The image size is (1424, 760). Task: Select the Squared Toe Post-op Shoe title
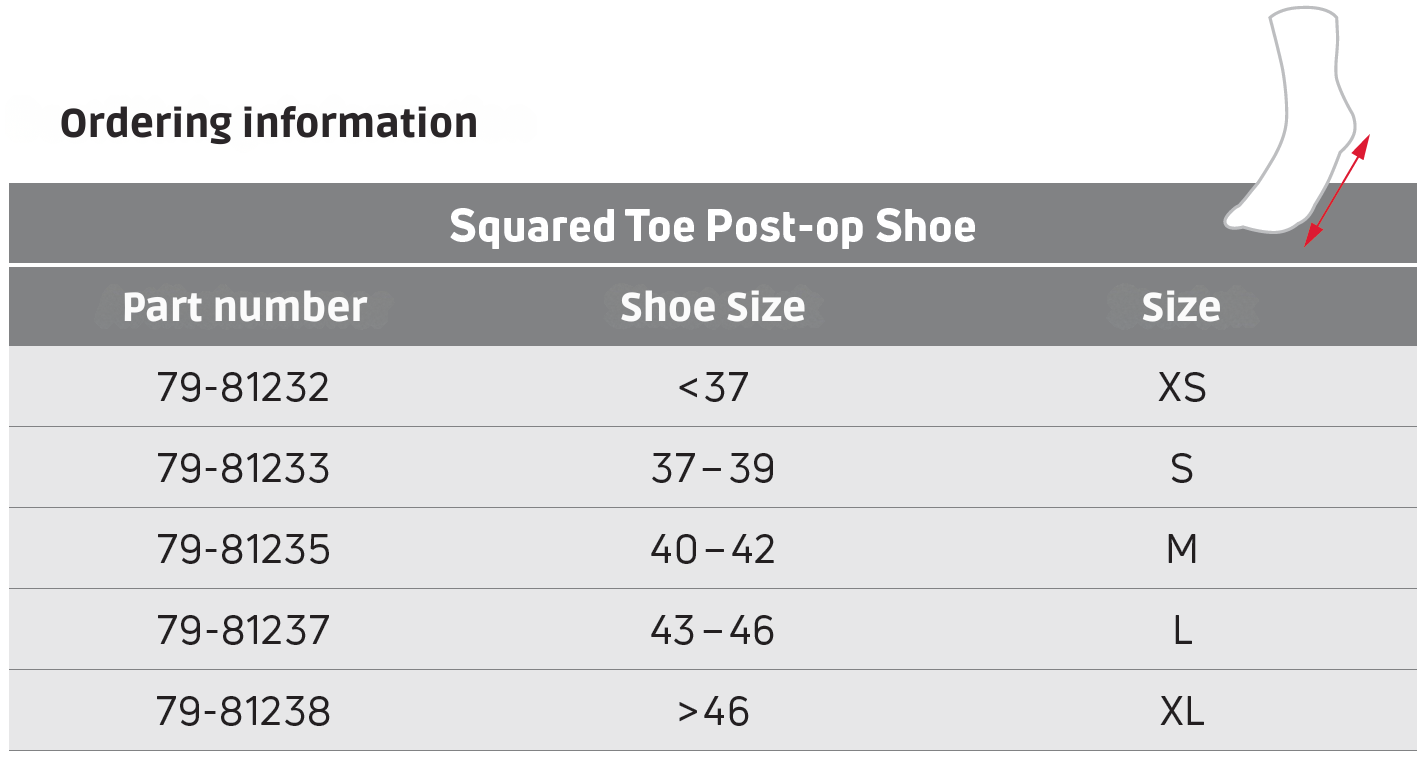(x=712, y=226)
